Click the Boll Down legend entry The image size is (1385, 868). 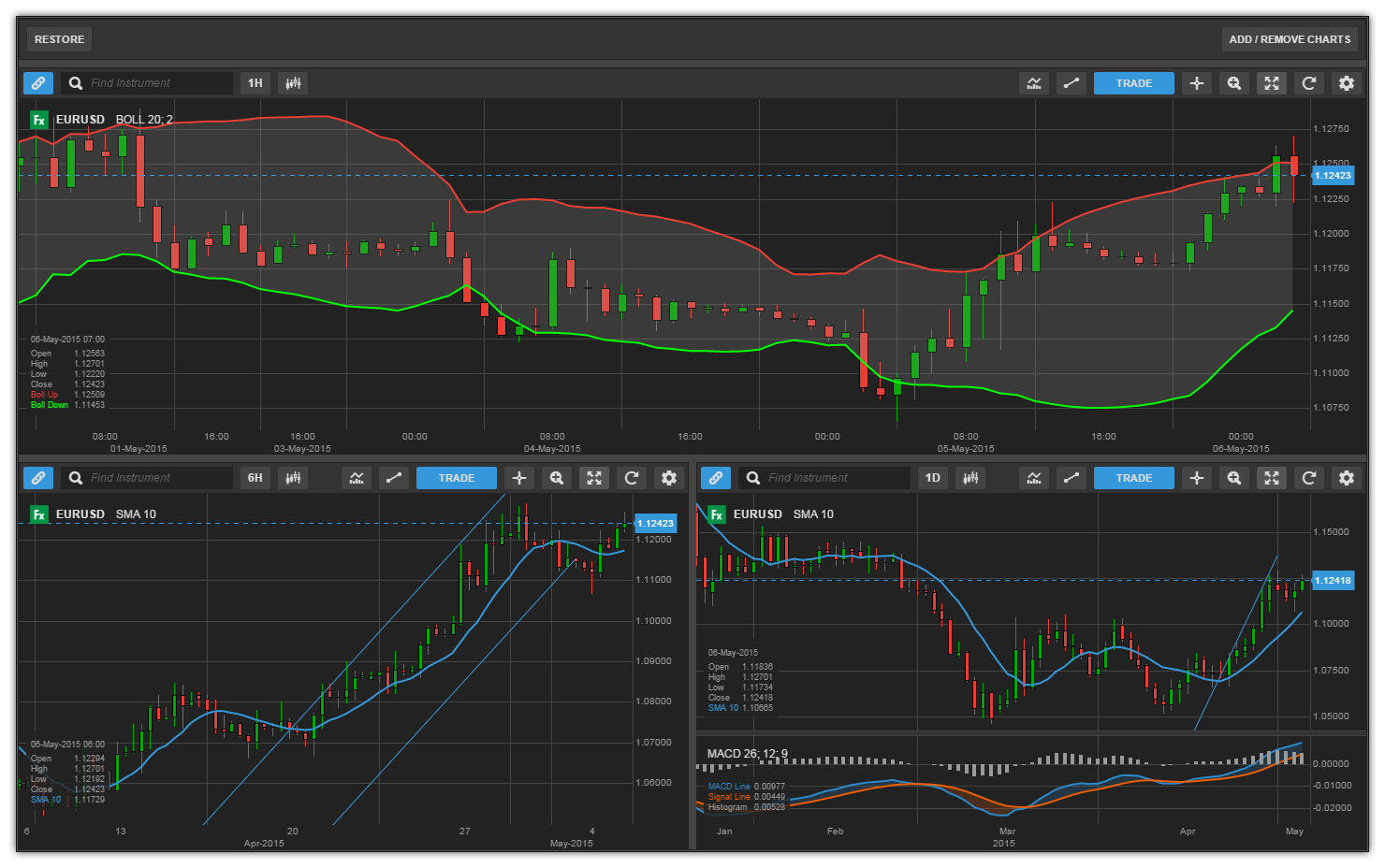click(x=49, y=405)
